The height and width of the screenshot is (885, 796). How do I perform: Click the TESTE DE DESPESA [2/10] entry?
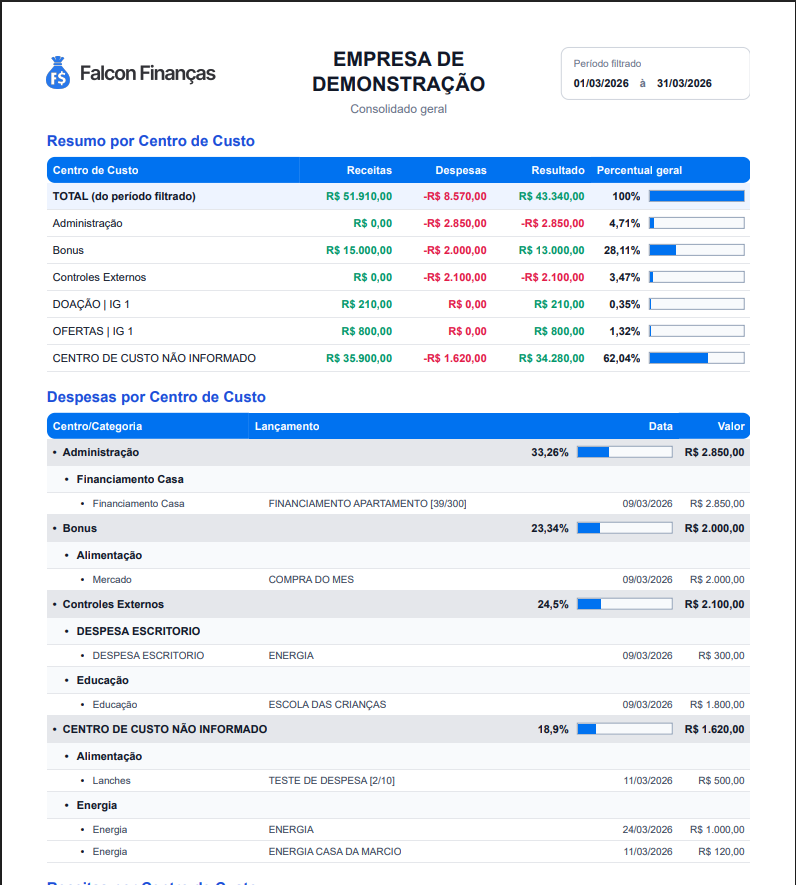[x=331, y=781]
